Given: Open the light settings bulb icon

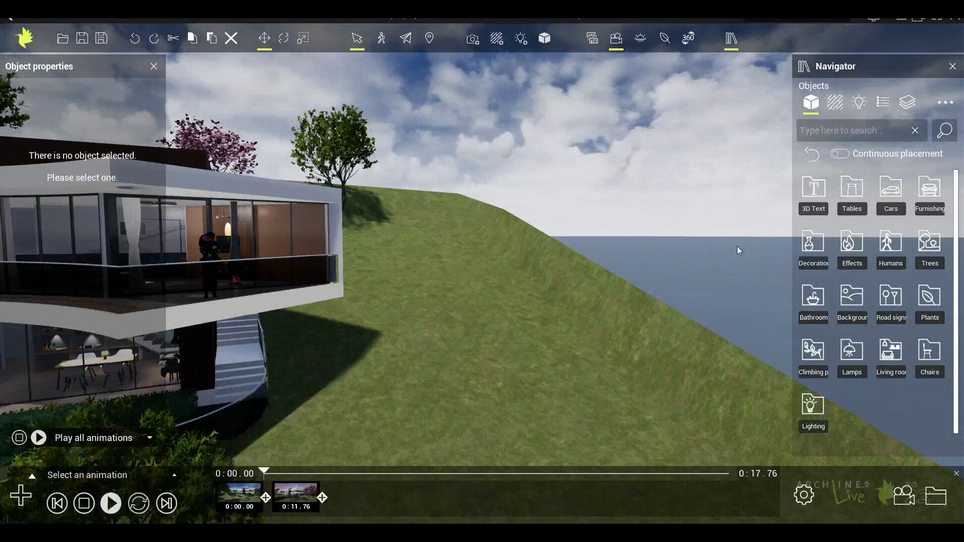Looking at the screenshot, I should 521,38.
